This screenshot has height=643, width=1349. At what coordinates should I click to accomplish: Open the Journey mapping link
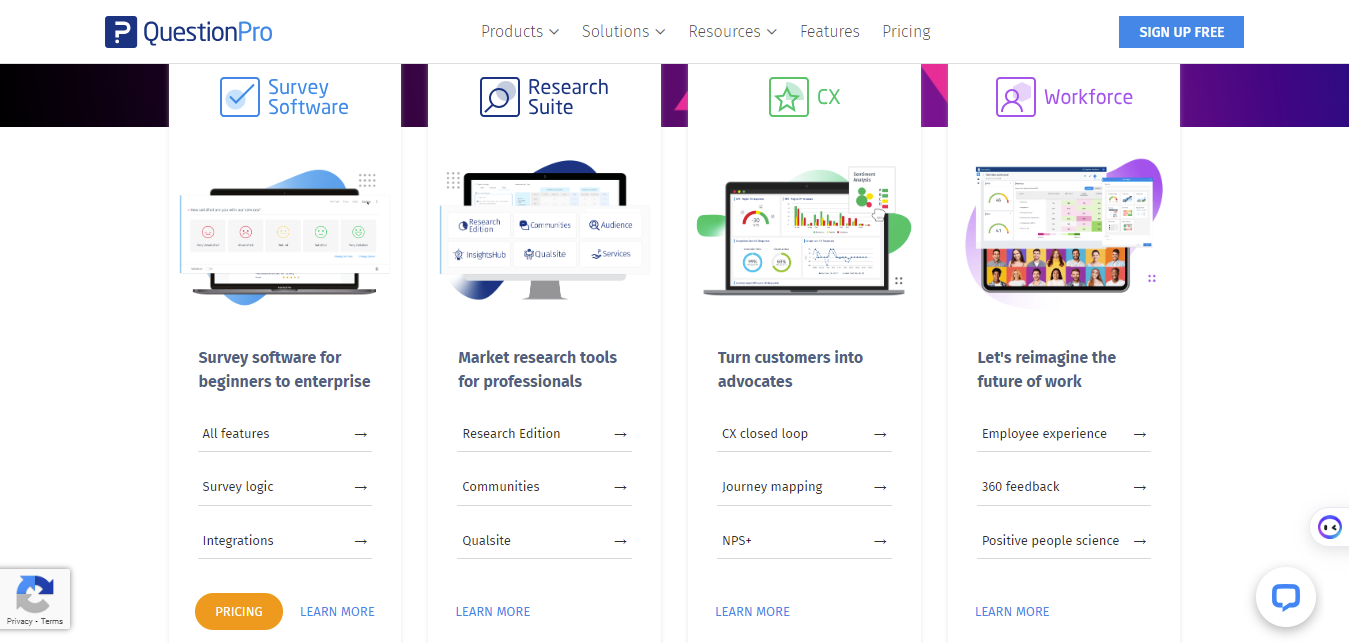click(772, 487)
